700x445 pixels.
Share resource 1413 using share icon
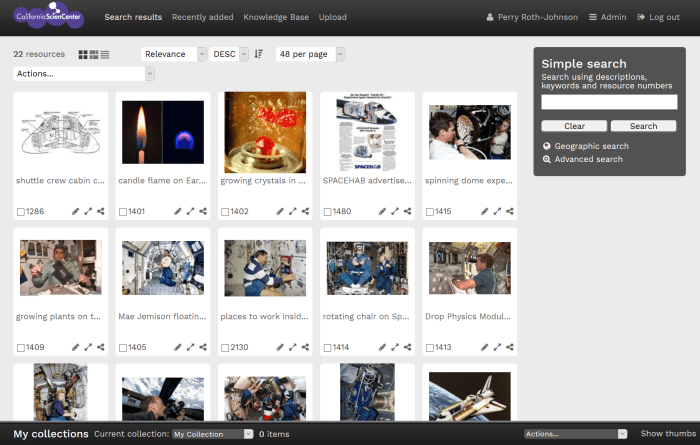tap(510, 347)
